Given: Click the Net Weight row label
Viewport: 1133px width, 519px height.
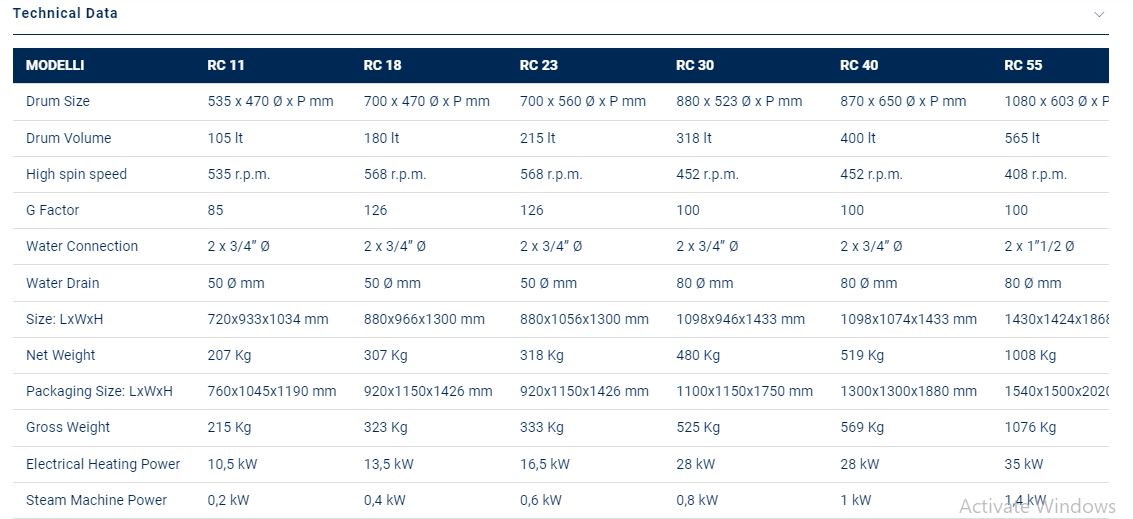Looking at the screenshot, I should coord(61,355).
